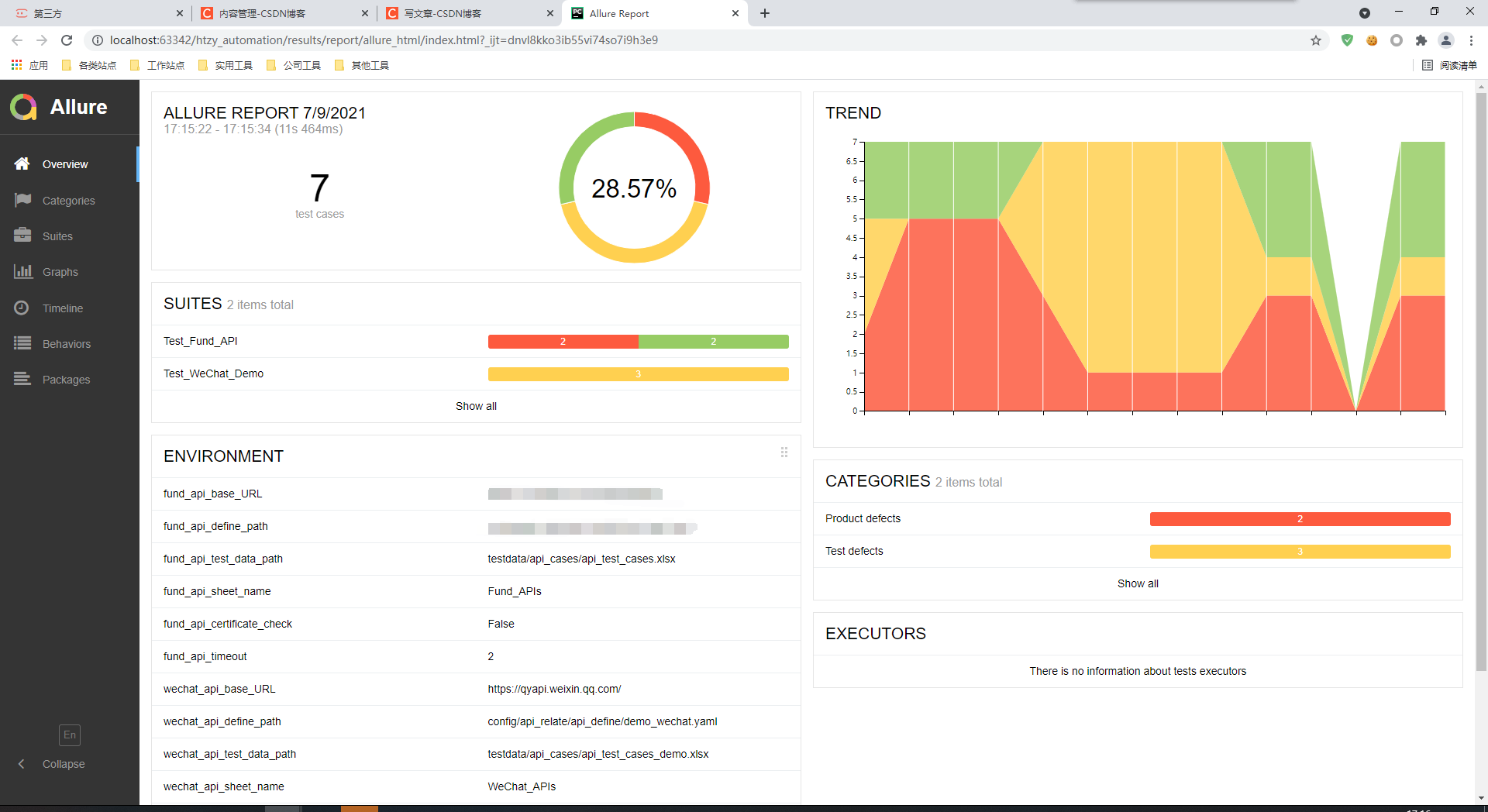Screen dimensions: 1488x812
Task: Click the Suites briefcase icon
Action: (x=22, y=236)
